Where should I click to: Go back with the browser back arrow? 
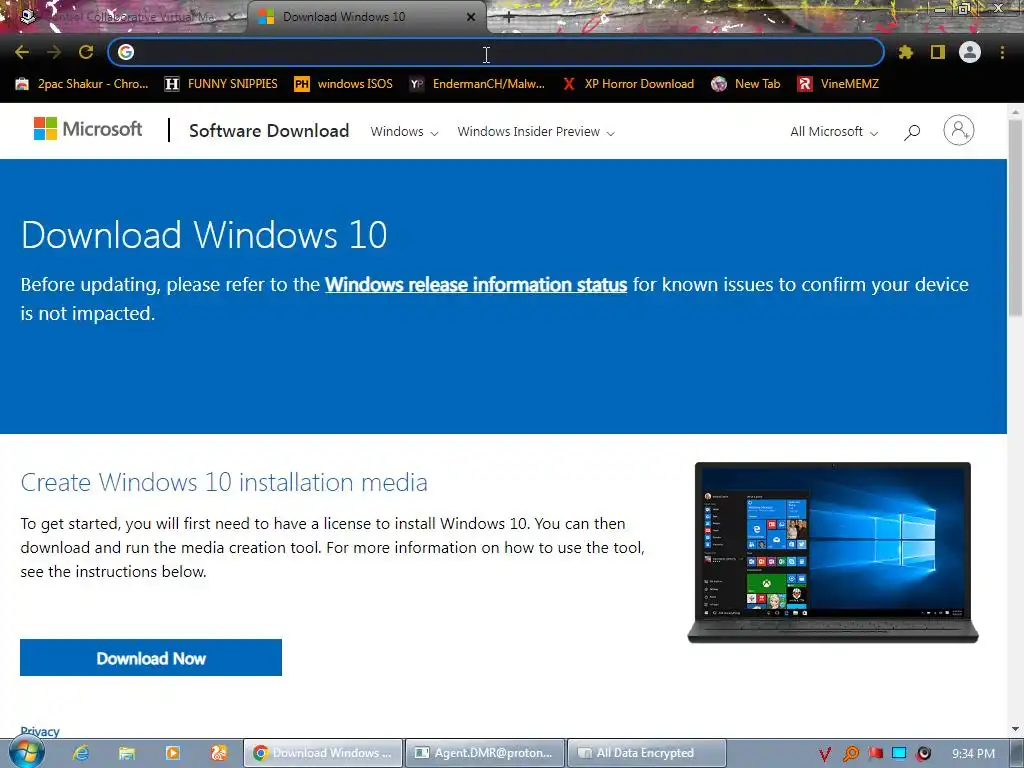[x=22, y=52]
